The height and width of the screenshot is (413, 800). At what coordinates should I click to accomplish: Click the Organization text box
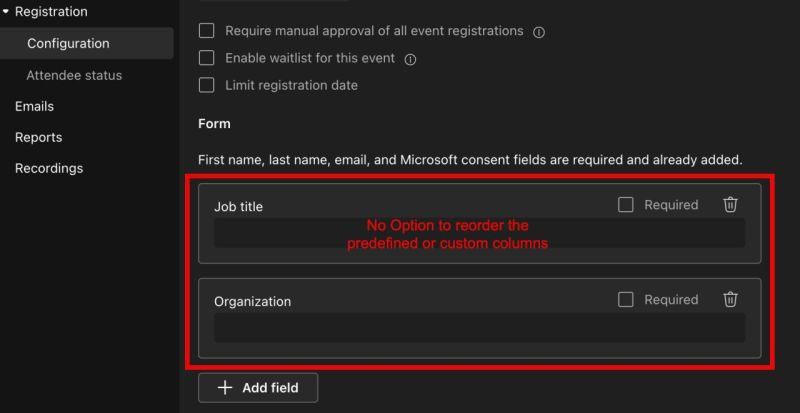pyautogui.click(x=479, y=328)
